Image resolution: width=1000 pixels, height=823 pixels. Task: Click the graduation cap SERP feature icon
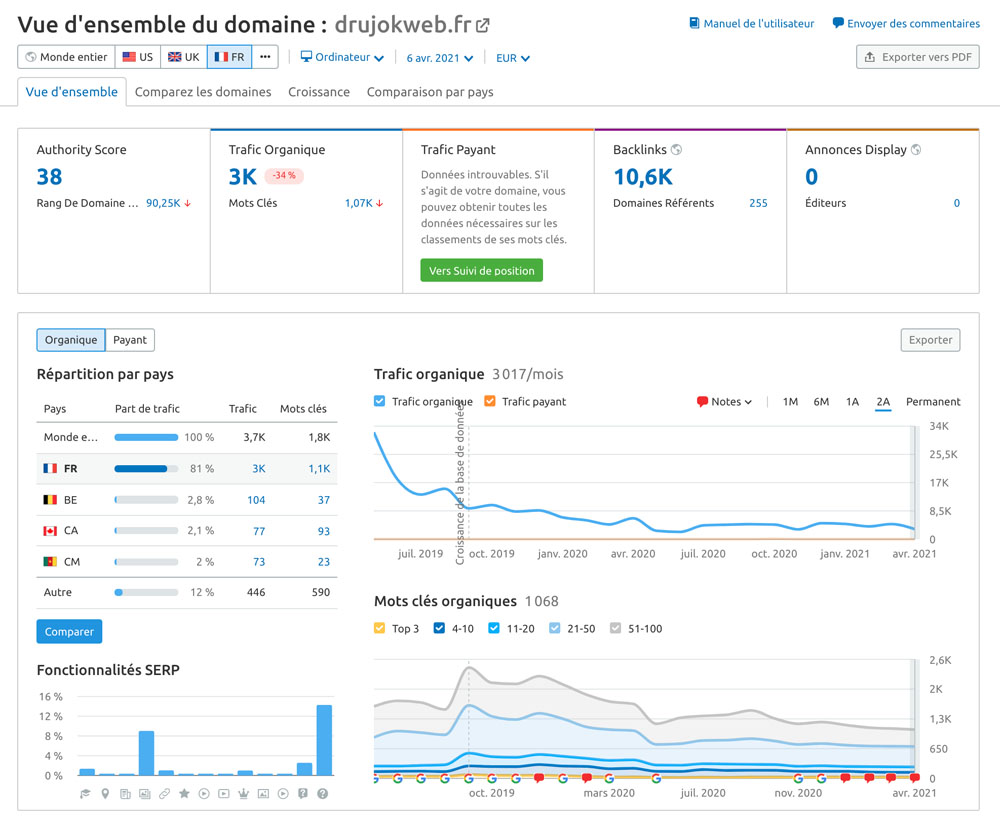(85, 794)
